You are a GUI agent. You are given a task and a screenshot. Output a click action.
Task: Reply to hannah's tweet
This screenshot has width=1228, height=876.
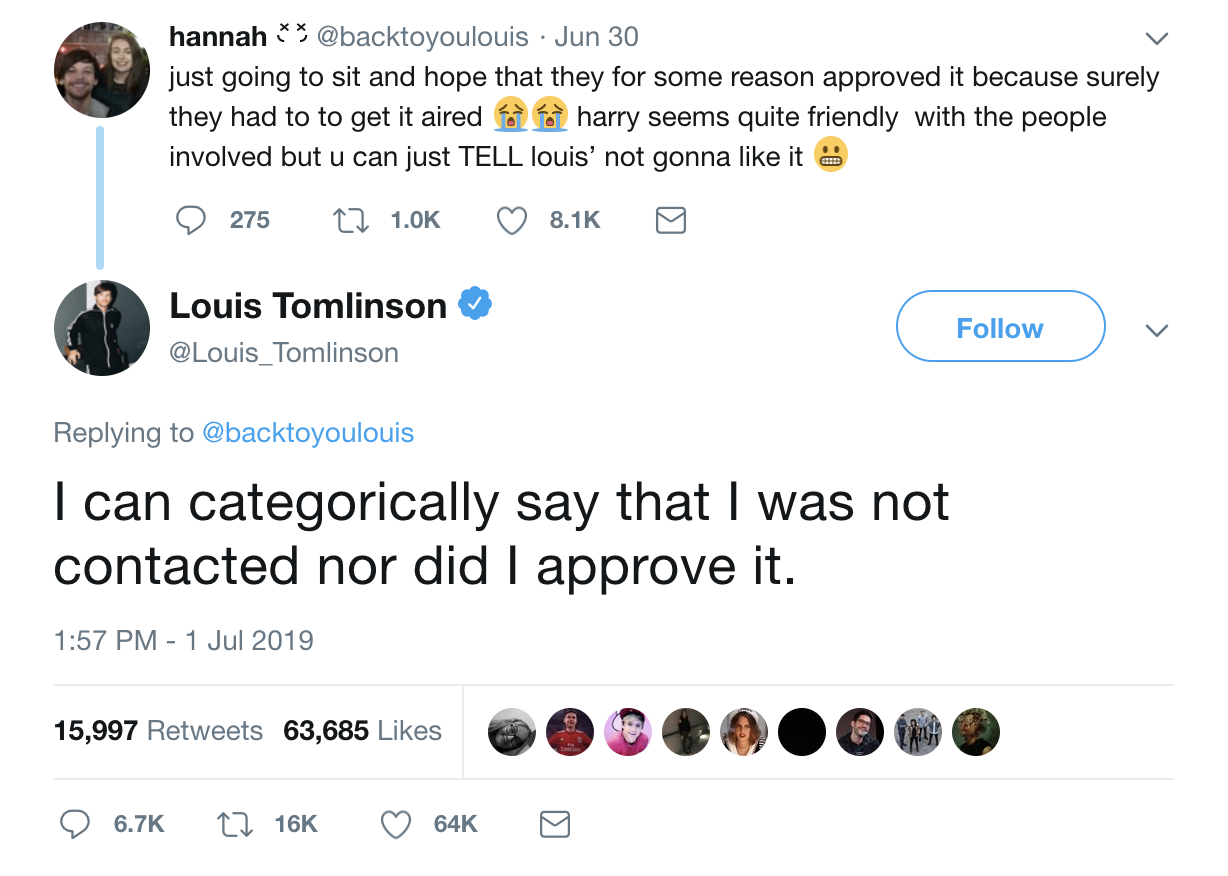click(x=191, y=220)
